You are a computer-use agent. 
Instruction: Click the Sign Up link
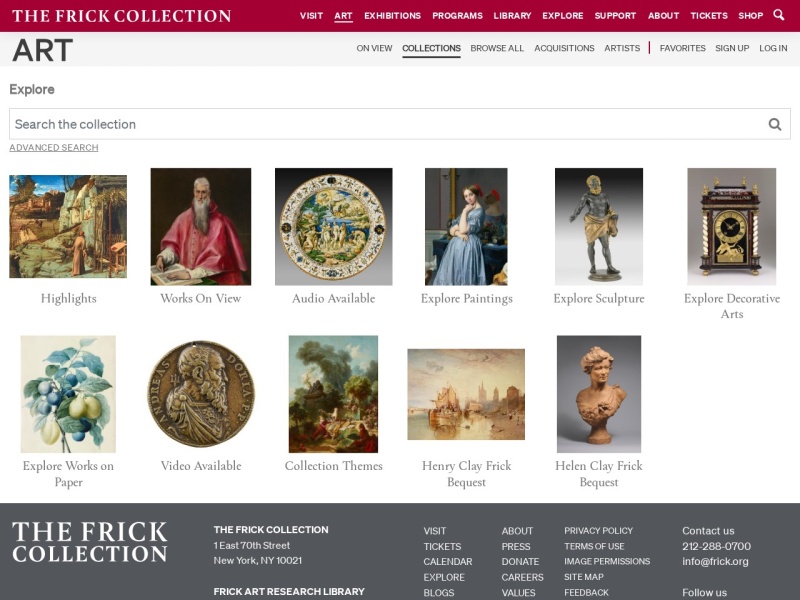[732, 48]
